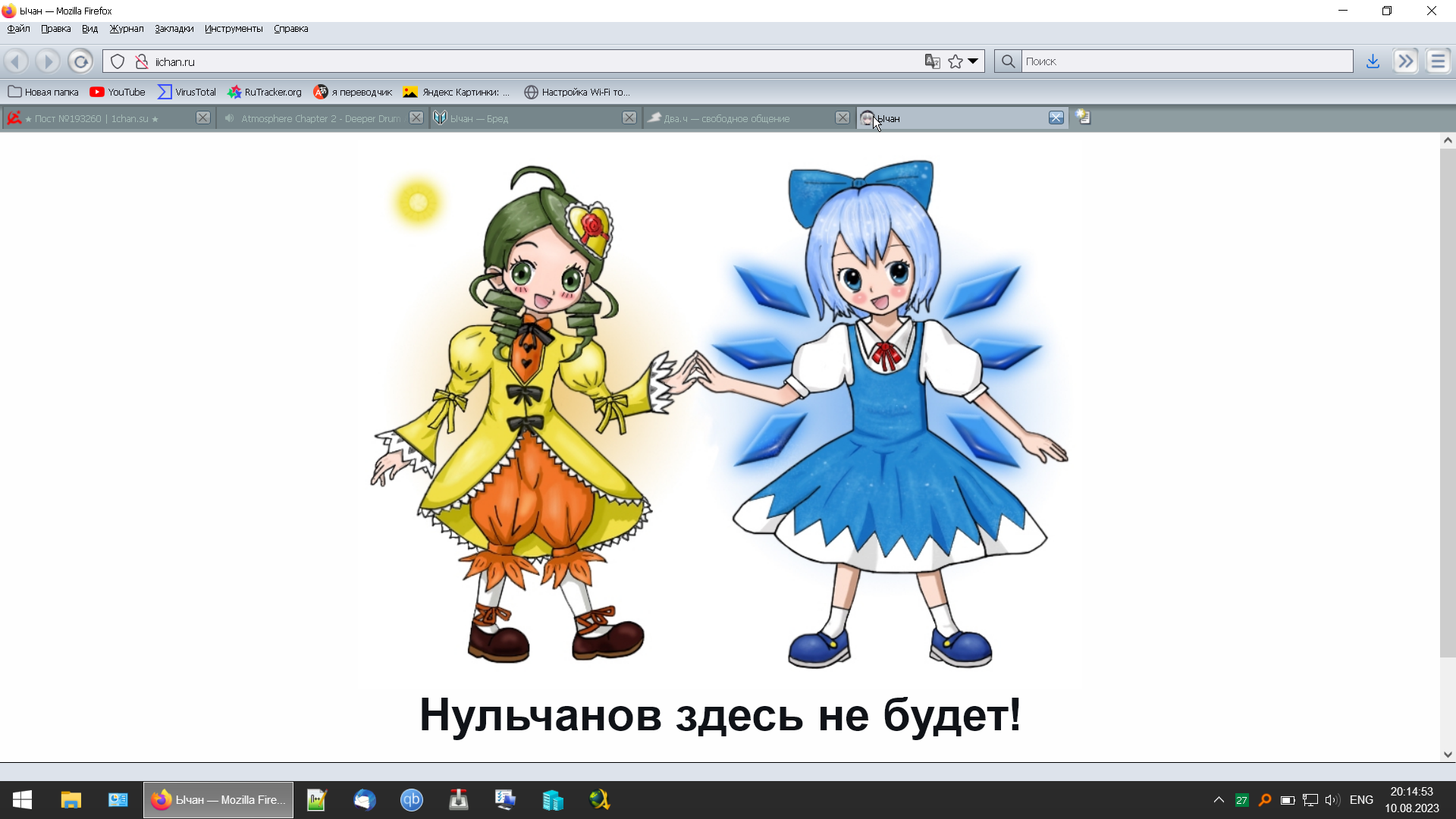Open the я переводчик bookmark

click(353, 92)
